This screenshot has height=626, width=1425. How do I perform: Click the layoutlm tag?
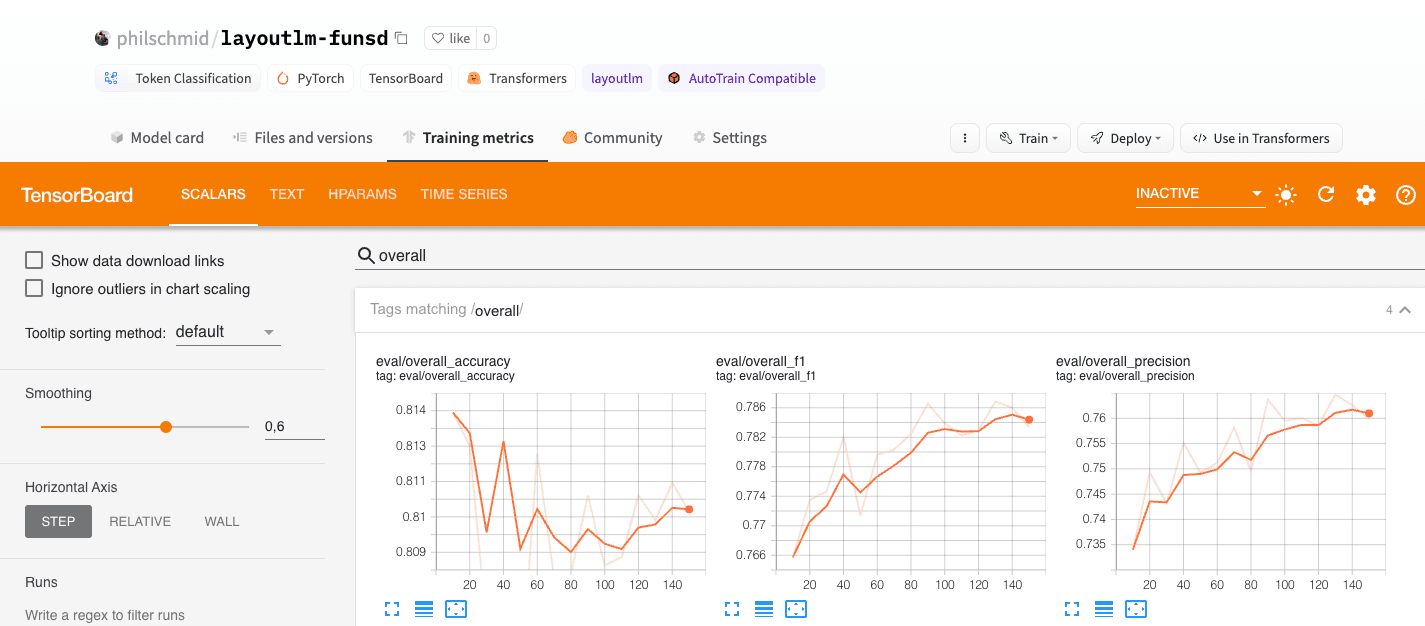[617, 78]
